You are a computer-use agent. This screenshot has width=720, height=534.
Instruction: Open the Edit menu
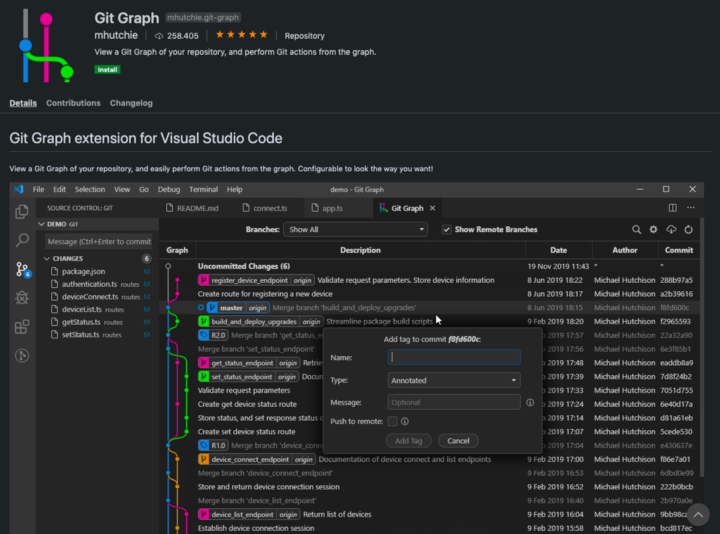tap(59, 190)
